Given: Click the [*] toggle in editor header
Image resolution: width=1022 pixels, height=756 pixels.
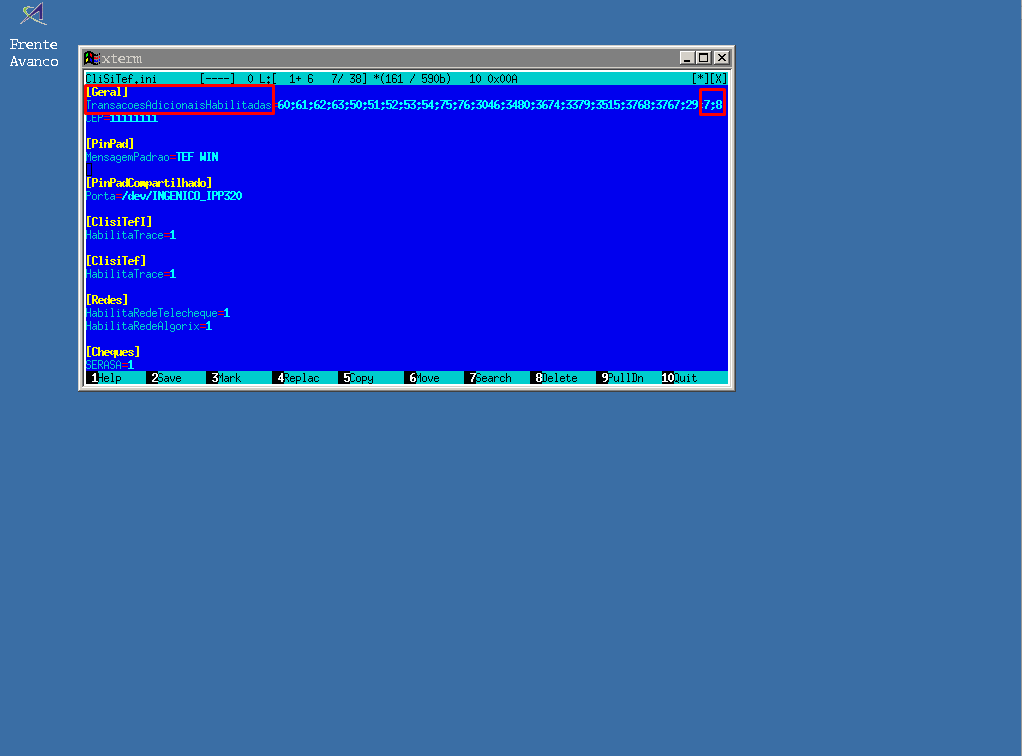Looking at the screenshot, I should (x=700, y=79).
